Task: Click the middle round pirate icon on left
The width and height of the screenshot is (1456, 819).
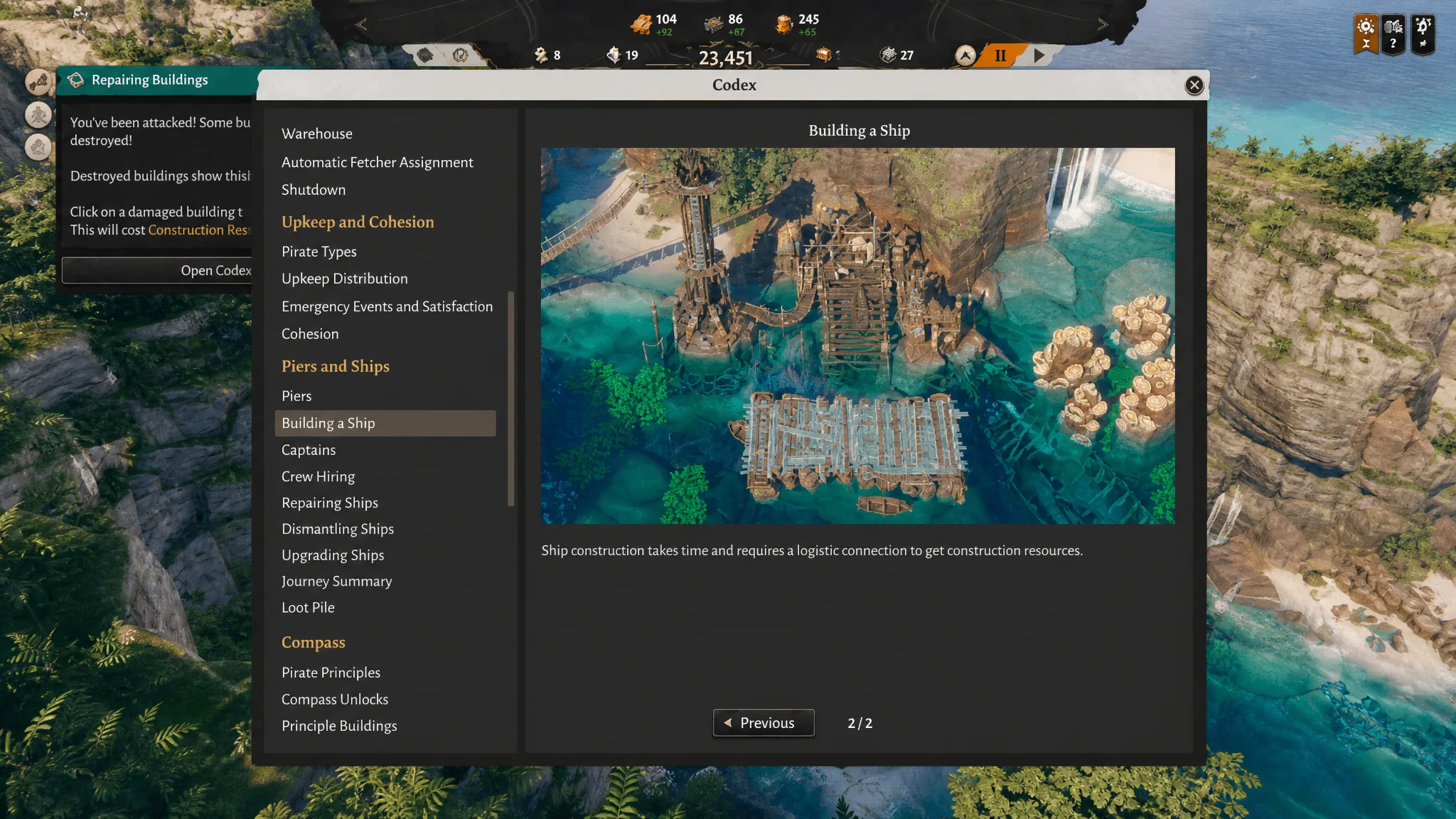Action: (38, 114)
